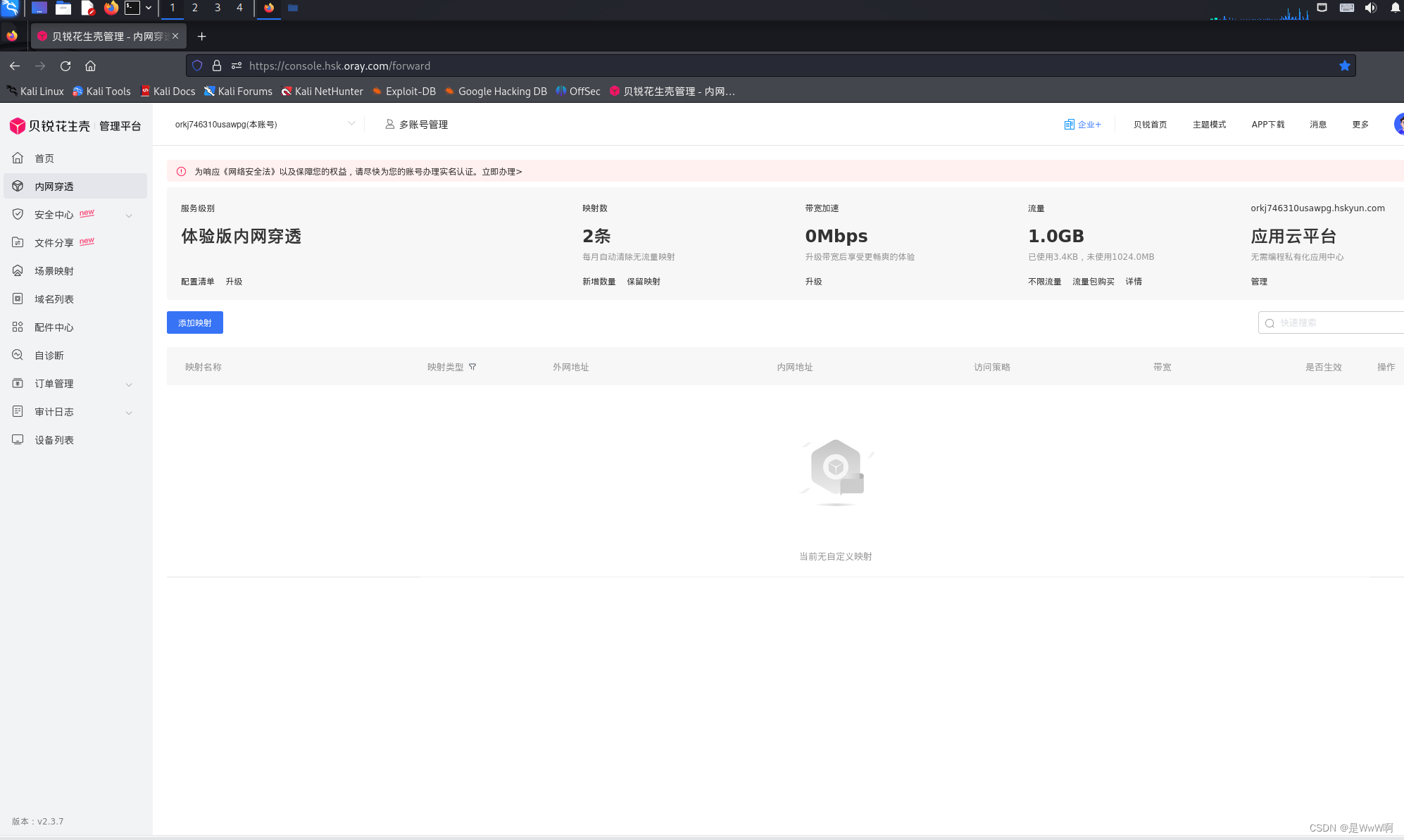Expand 审计日志 sidebar chevron

(129, 413)
